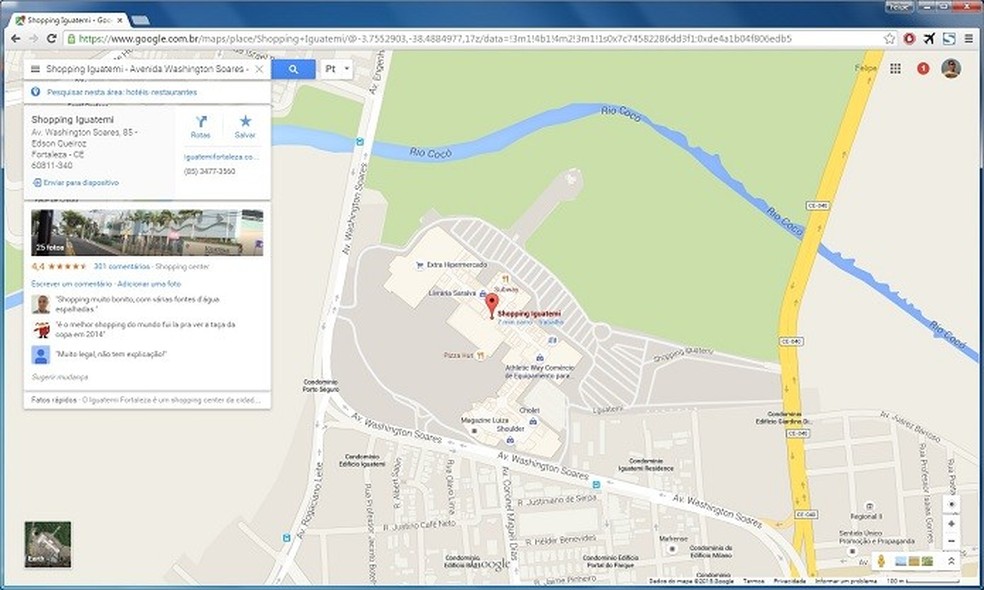Click Enviar para dispositivo link

click(76, 183)
